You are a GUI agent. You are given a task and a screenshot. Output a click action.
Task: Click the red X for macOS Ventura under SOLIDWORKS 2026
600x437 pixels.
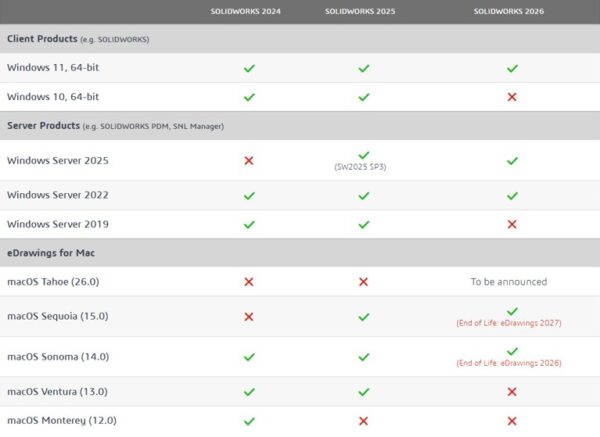(x=512, y=392)
